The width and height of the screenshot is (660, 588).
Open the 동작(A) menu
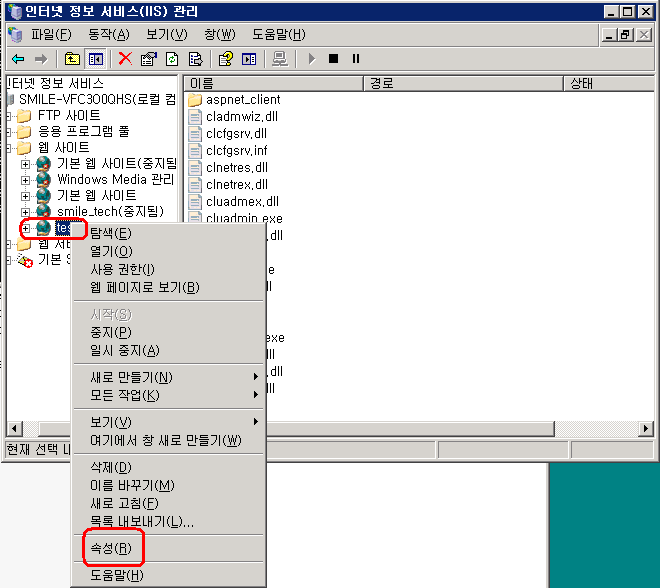(109, 35)
